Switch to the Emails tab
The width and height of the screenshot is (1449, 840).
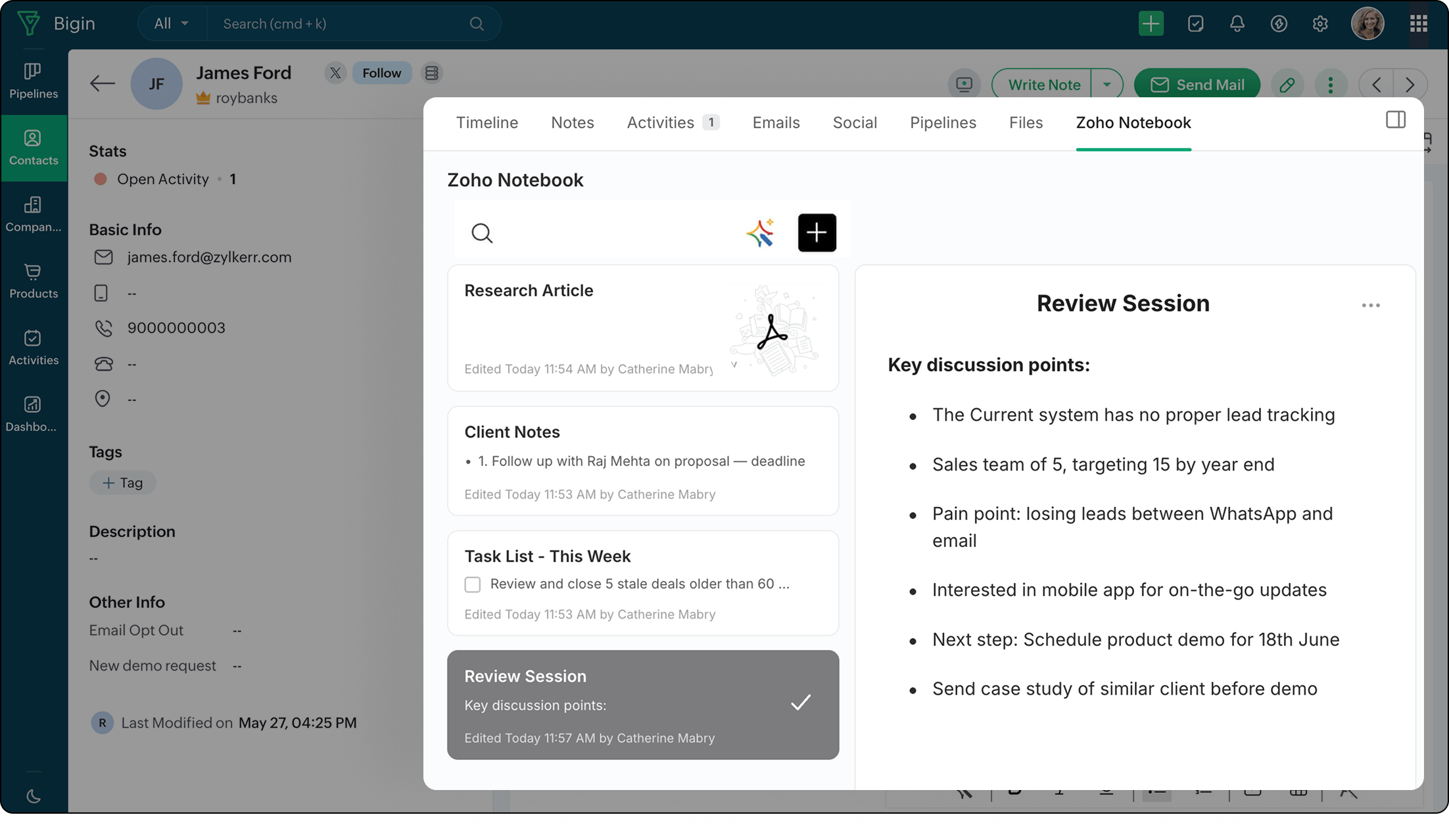point(776,122)
